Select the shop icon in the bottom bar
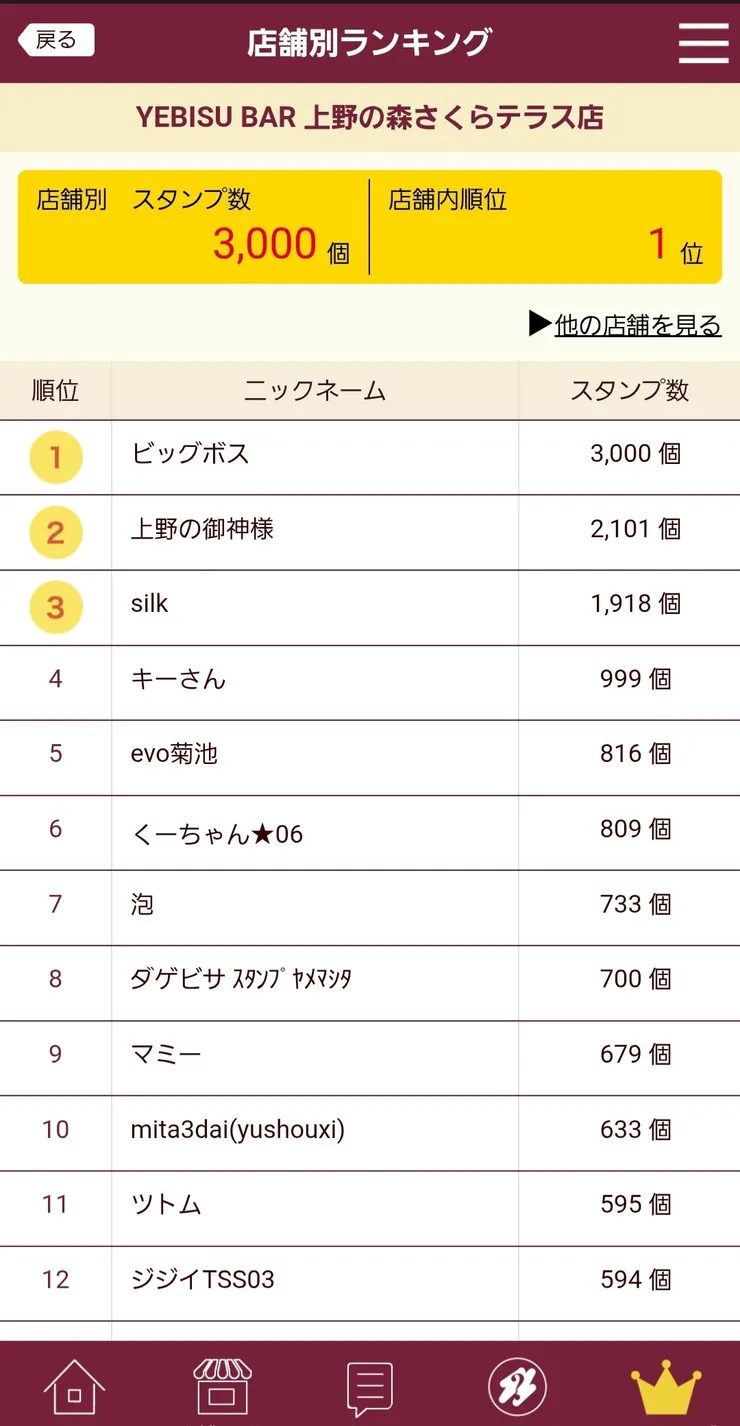Image resolution: width=740 pixels, height=1426 pixels. click(222, 1387)
